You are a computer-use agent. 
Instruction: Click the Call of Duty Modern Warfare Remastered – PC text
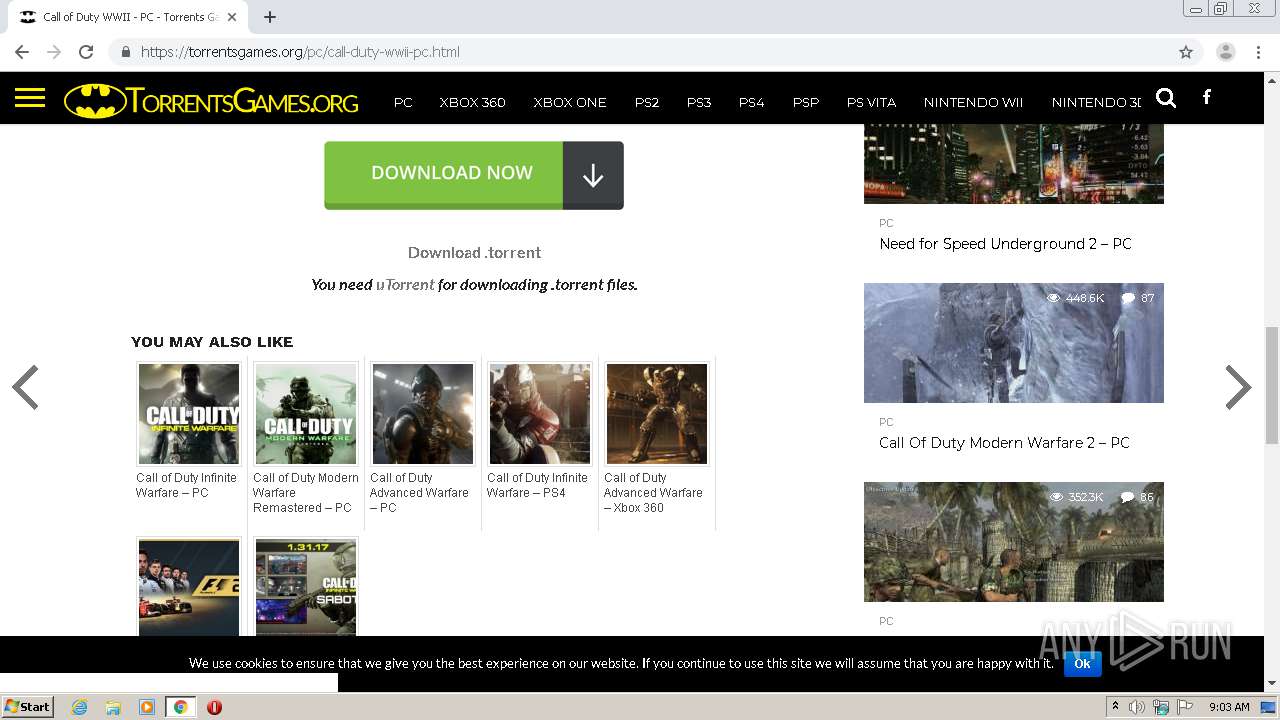pyautogui.click(x=306, y=493)
